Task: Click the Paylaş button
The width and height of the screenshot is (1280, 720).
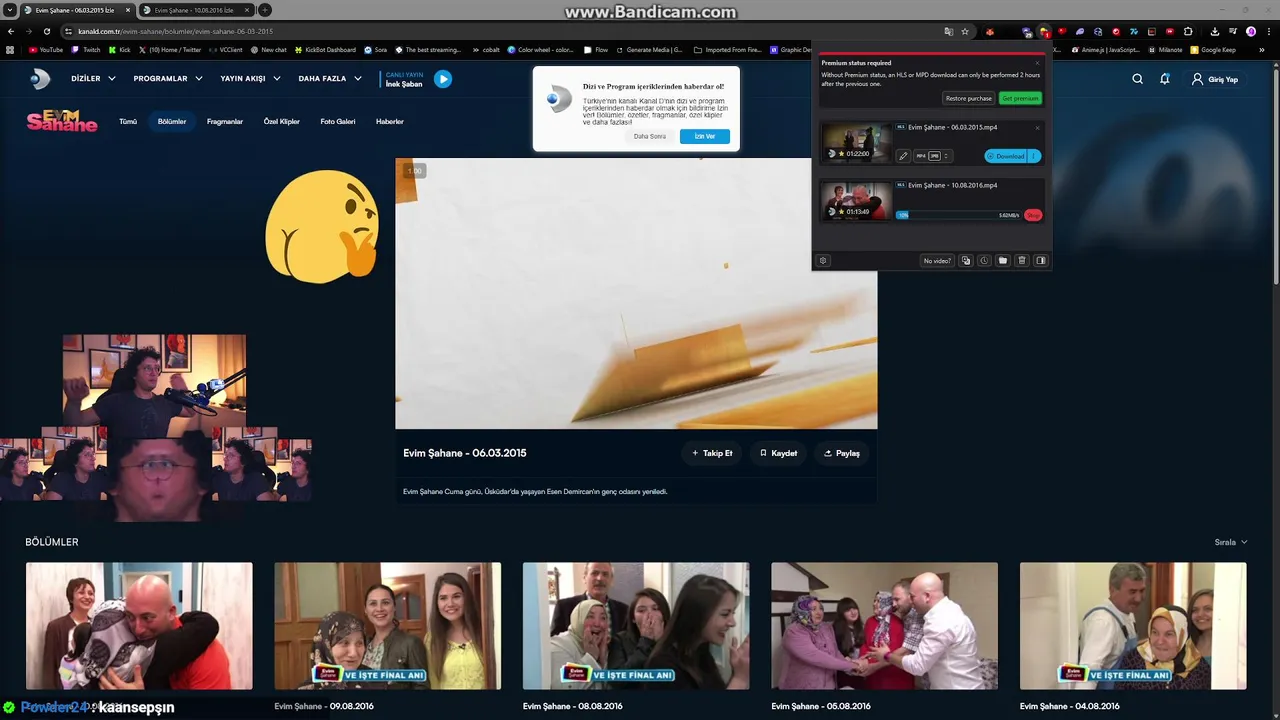Action: tap(842, 453)
